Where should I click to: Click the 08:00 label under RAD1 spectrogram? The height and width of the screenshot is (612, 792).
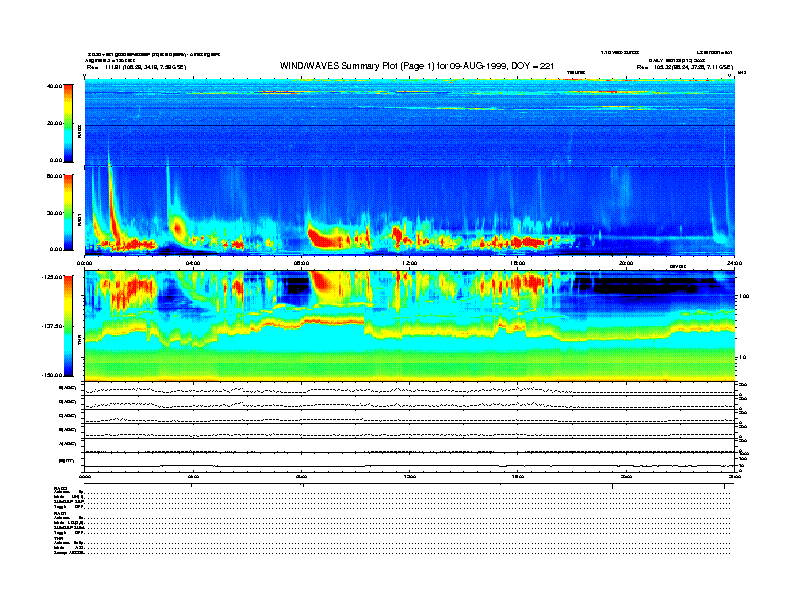pyautogui.click(x=301, y=263)
